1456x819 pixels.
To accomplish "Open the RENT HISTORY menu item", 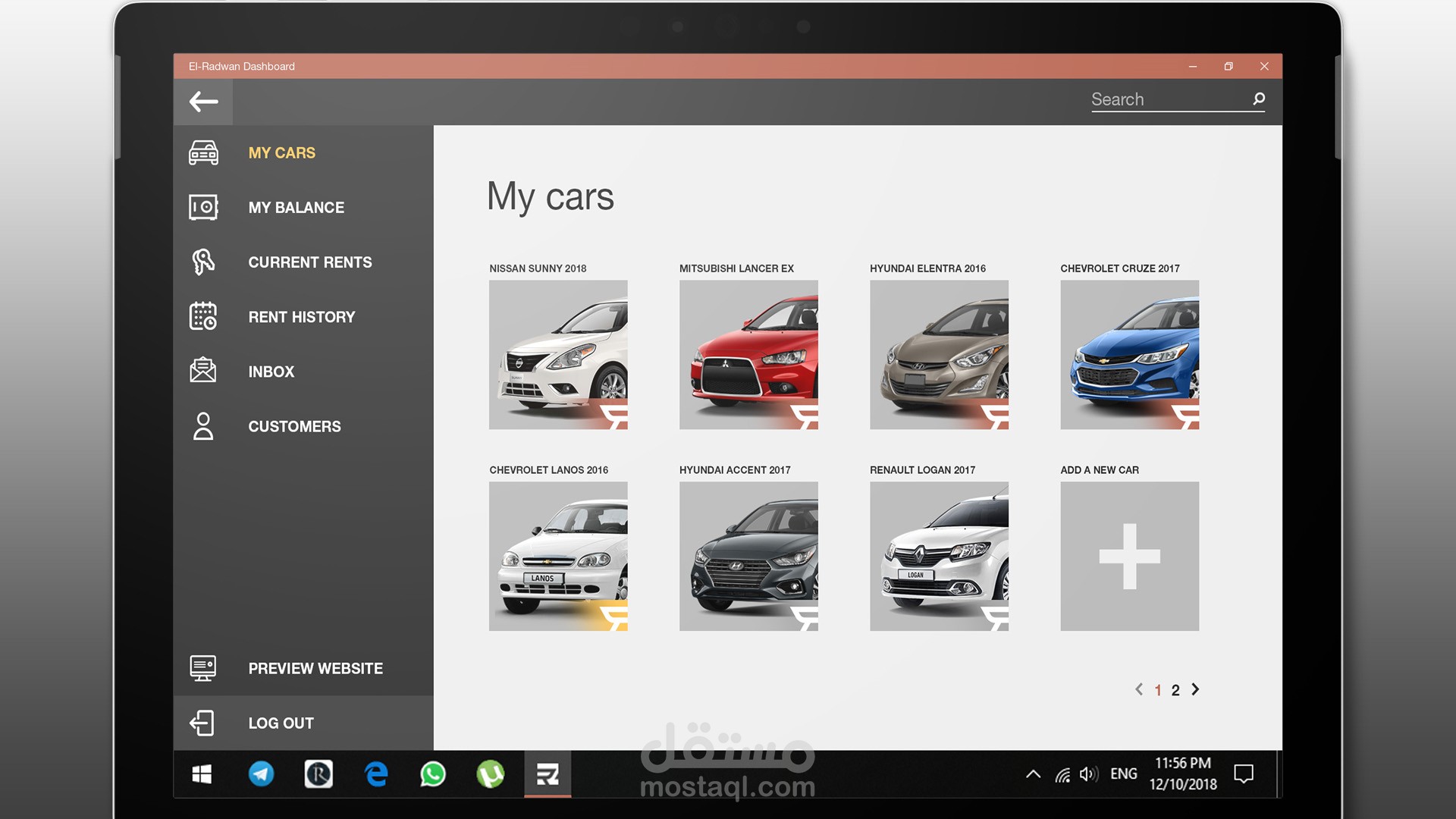I will (301, 317).
